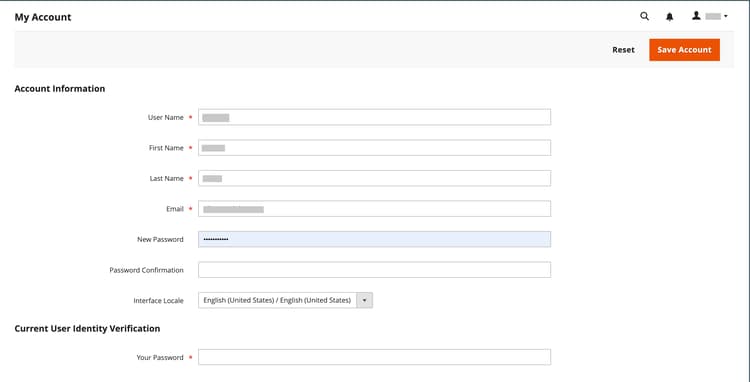
Task: Click into the Last Name field
Action: click(x=375, y=178)
